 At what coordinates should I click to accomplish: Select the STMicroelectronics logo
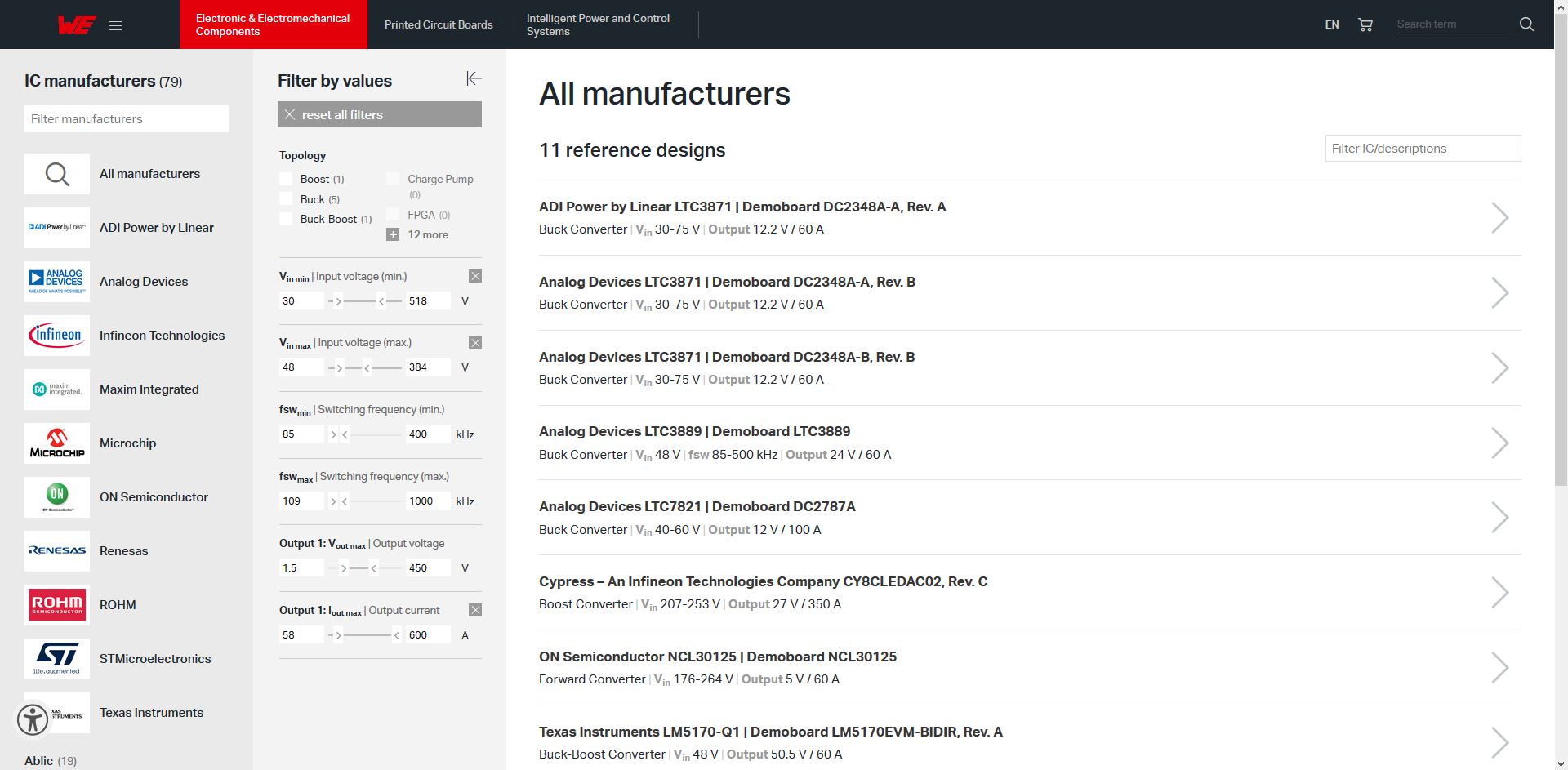click(57, 659)
